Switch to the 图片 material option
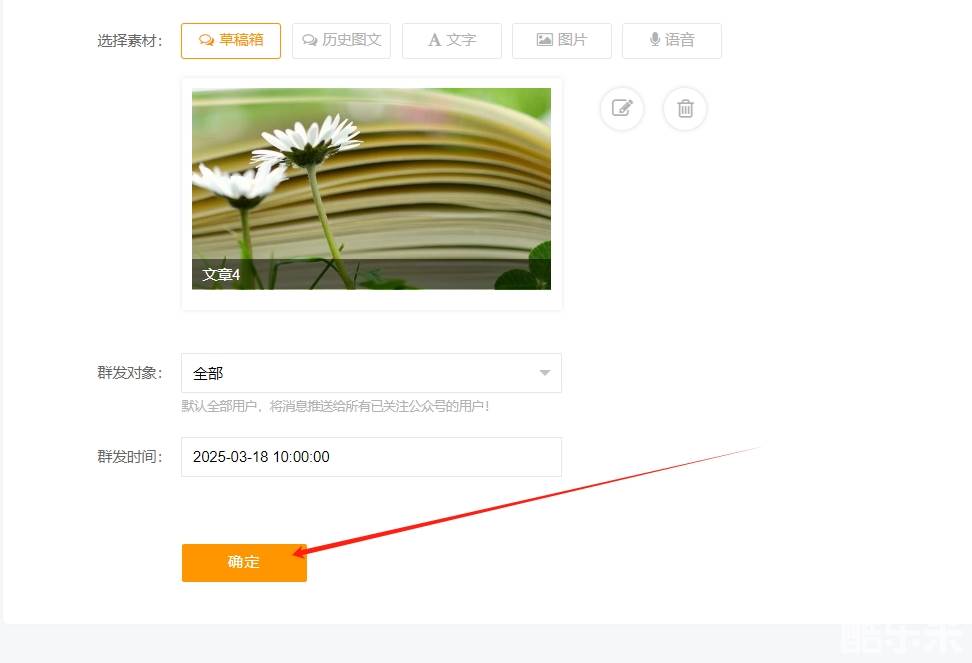 562,41
